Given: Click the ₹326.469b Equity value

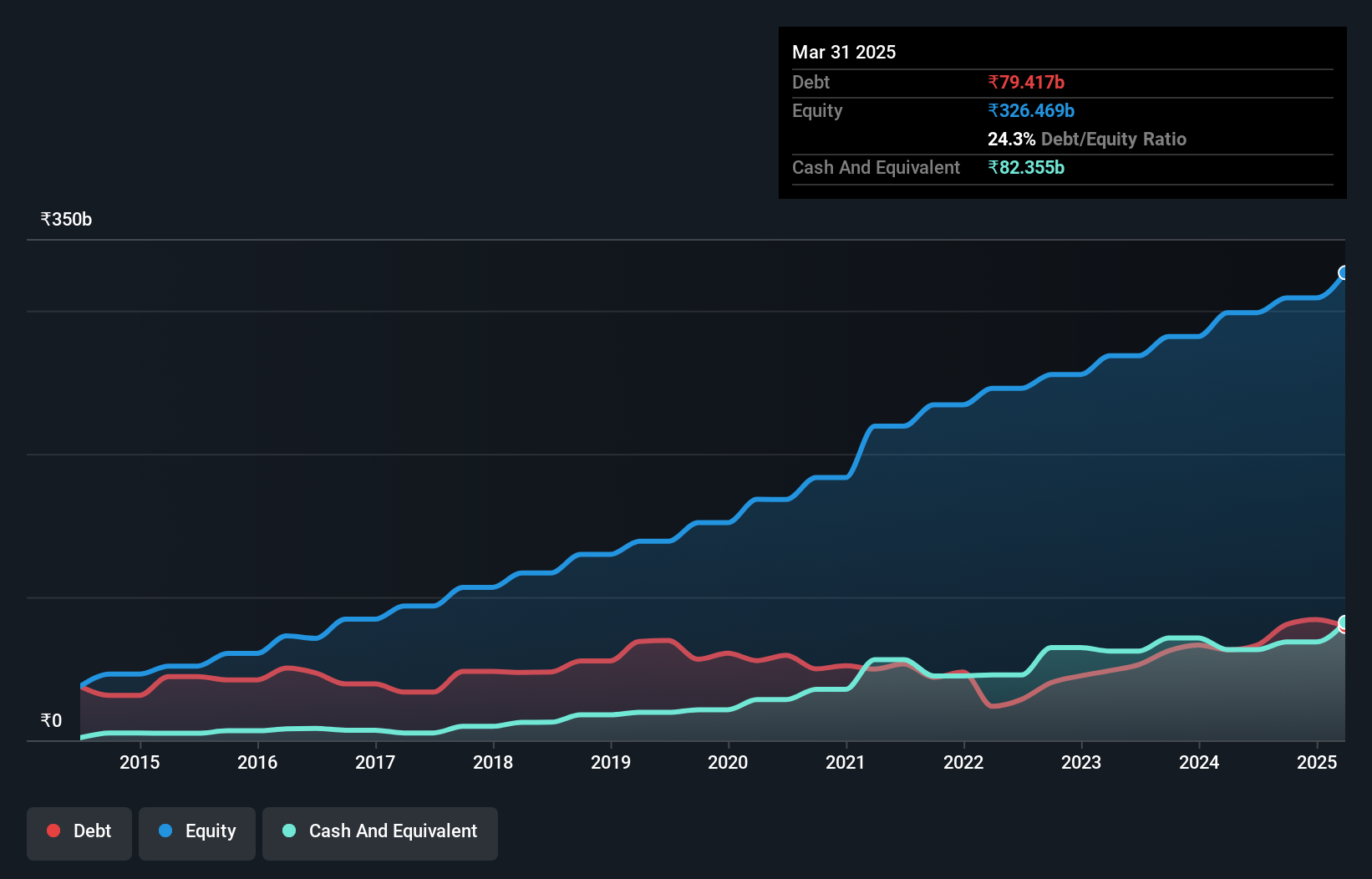Looking at the screenshot, I should point(1032,110).
